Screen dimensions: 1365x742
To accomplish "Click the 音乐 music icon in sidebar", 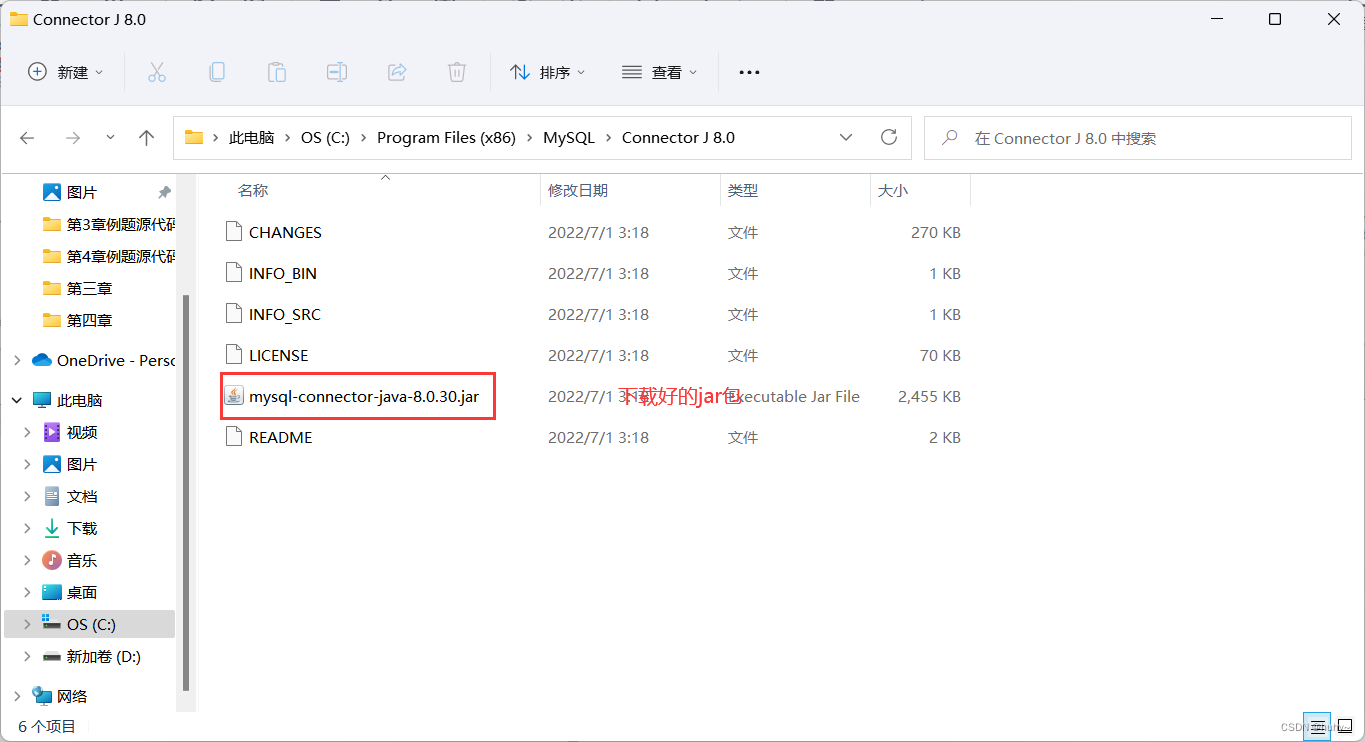I will point(52,560).
